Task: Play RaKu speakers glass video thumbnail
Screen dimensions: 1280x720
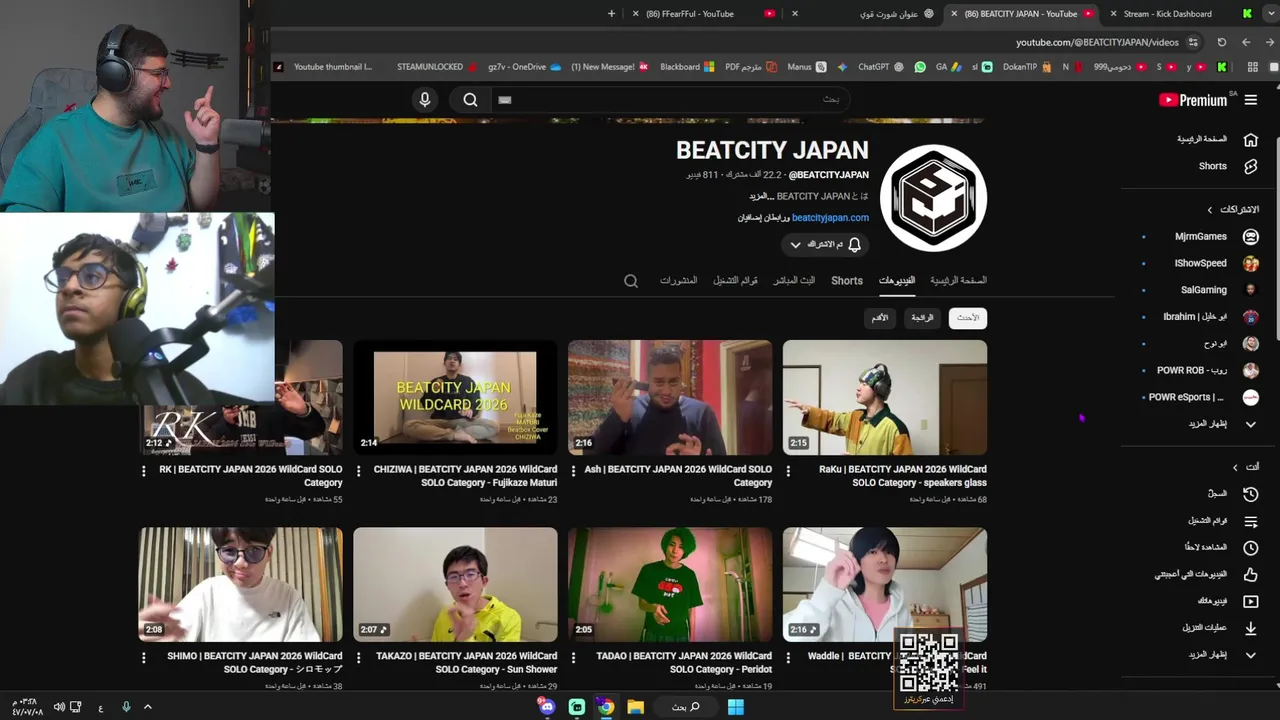Action: (x=884, y=398)
